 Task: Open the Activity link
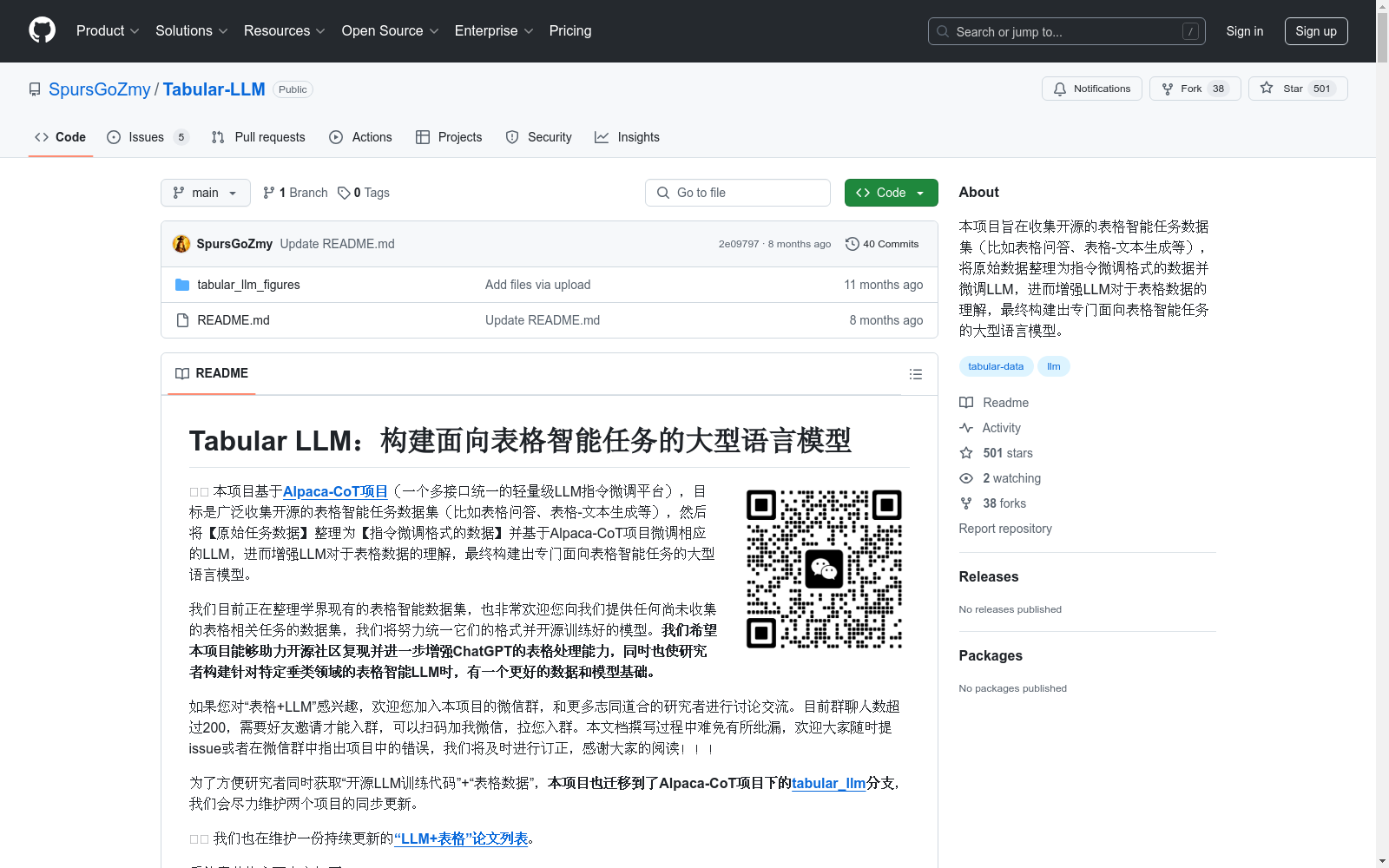click(x=991, y=428)
